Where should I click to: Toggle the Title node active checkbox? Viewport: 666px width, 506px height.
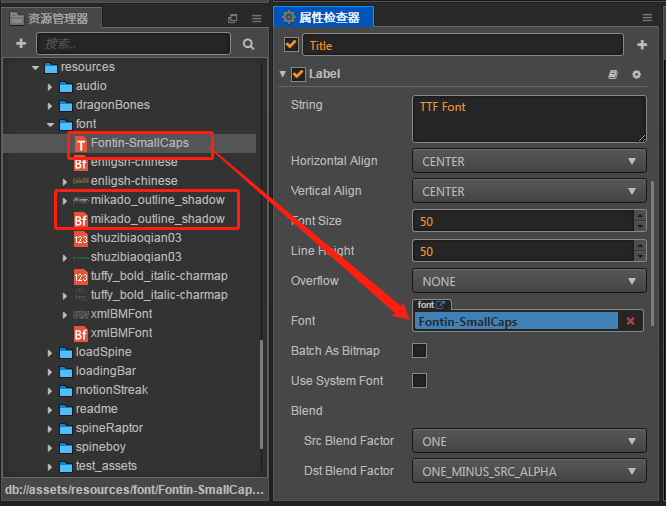click(x=291, y=45)
